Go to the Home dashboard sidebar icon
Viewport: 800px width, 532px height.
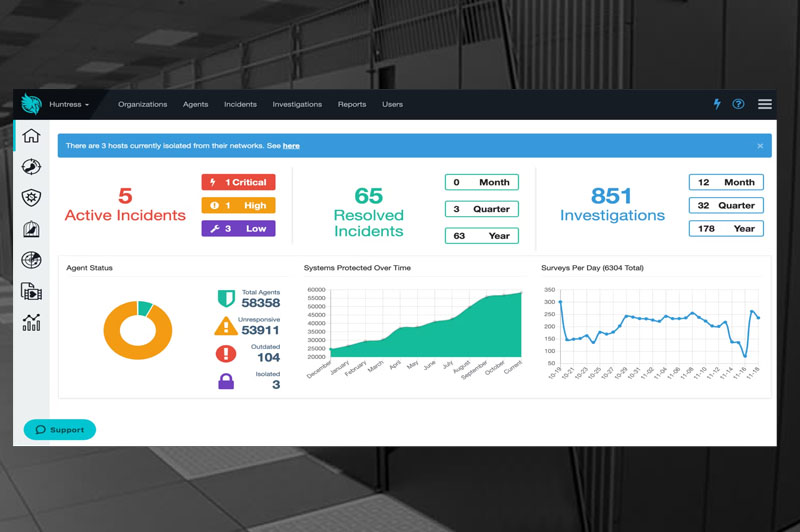(x=31, y=136)
